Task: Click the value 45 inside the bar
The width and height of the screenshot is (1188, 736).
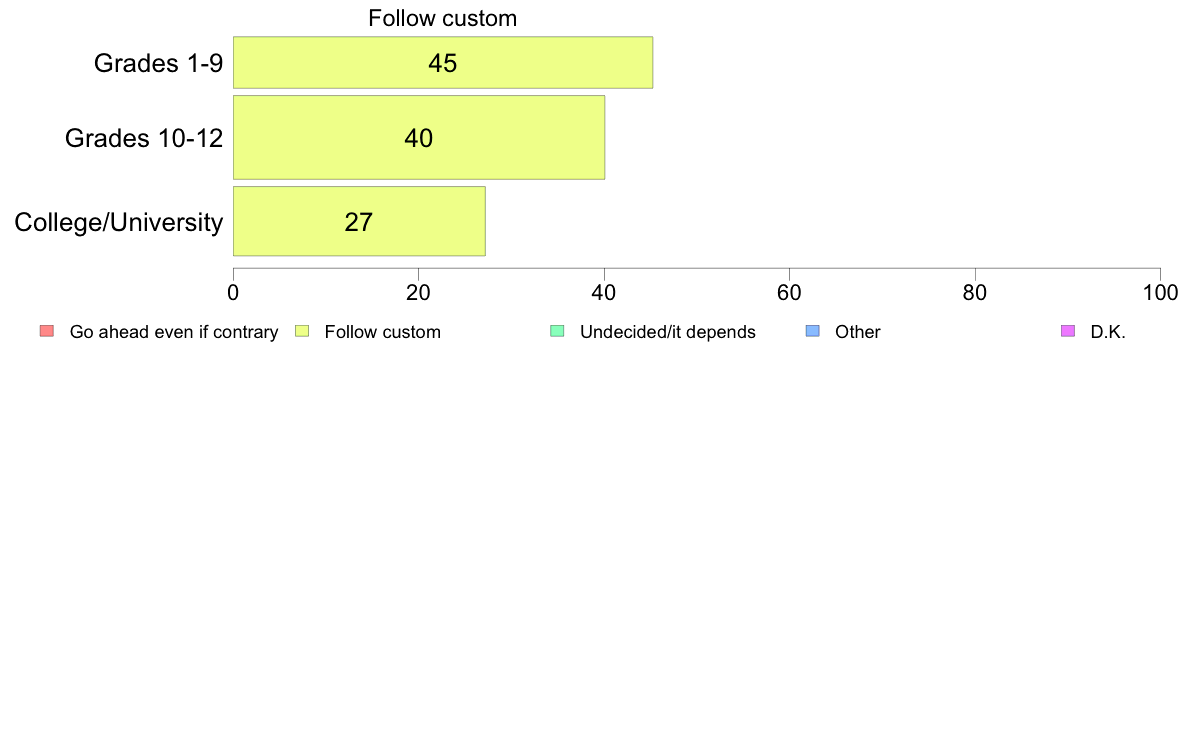Action: click(x=442, y=63)
